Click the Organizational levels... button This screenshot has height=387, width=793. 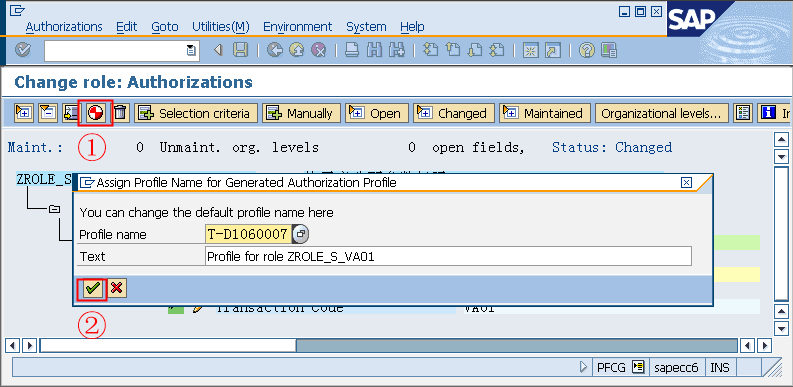[x=662, y=113]
